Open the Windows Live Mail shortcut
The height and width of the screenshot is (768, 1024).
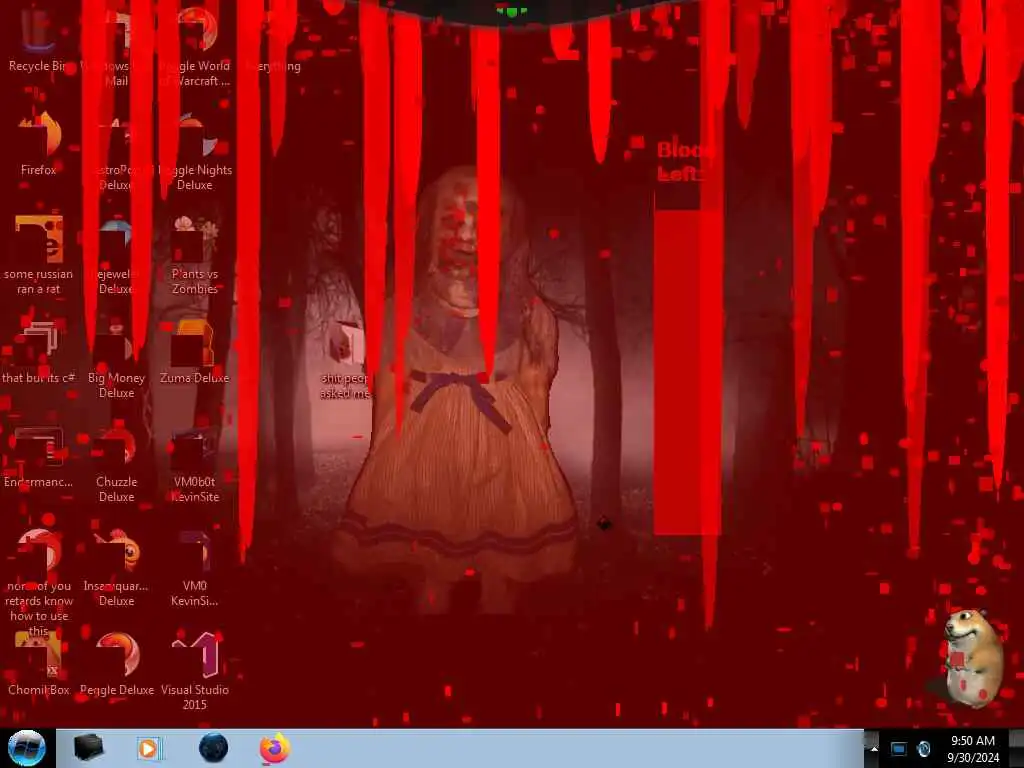tap(116, 46)
